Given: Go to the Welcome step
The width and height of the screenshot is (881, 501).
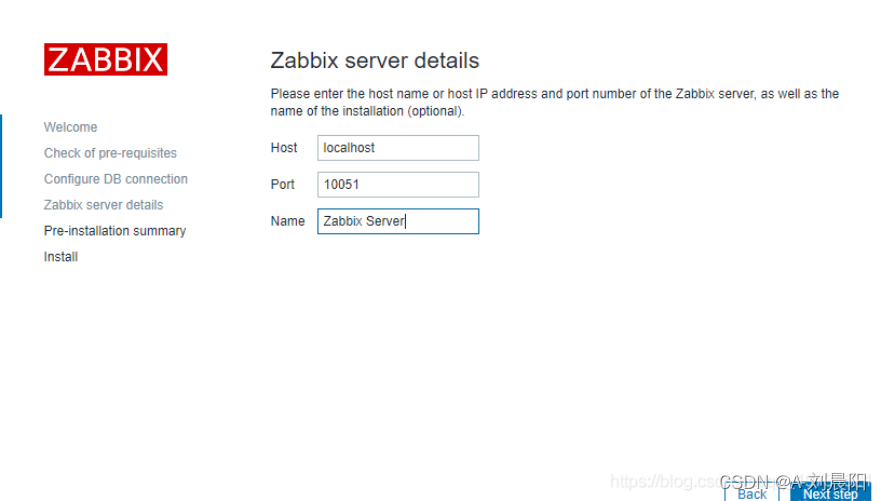Looking at the screenshot, I should point(71,127).
